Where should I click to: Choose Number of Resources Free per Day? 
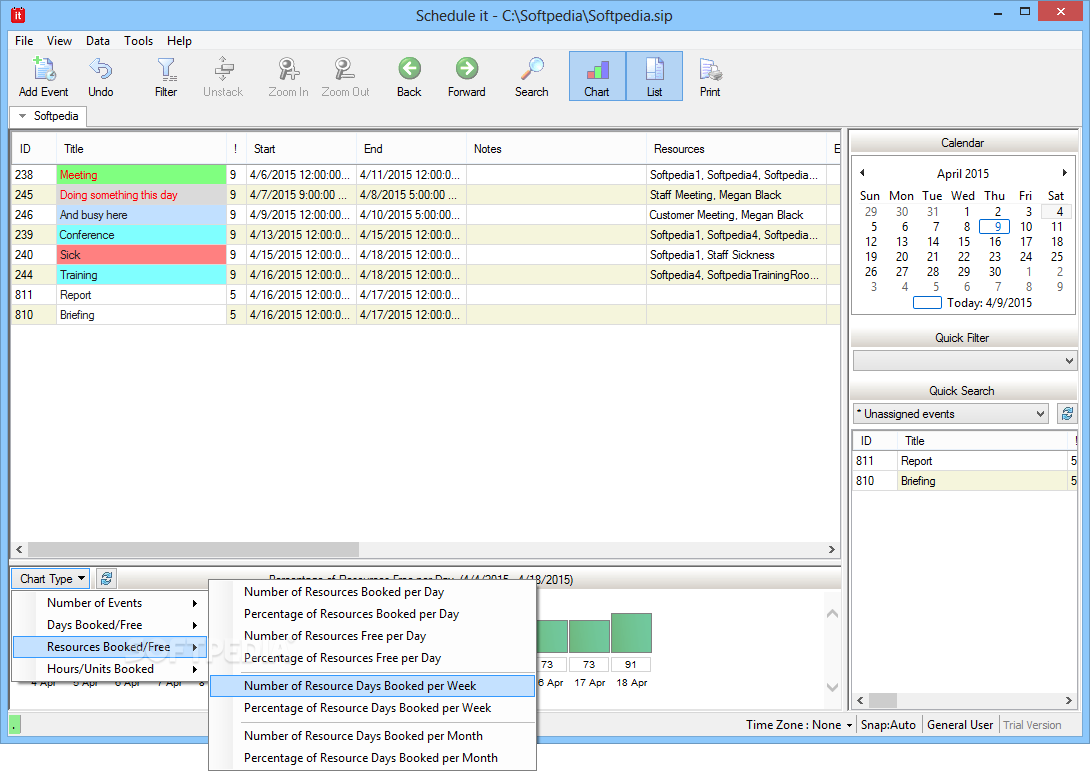tap(373, 636)
